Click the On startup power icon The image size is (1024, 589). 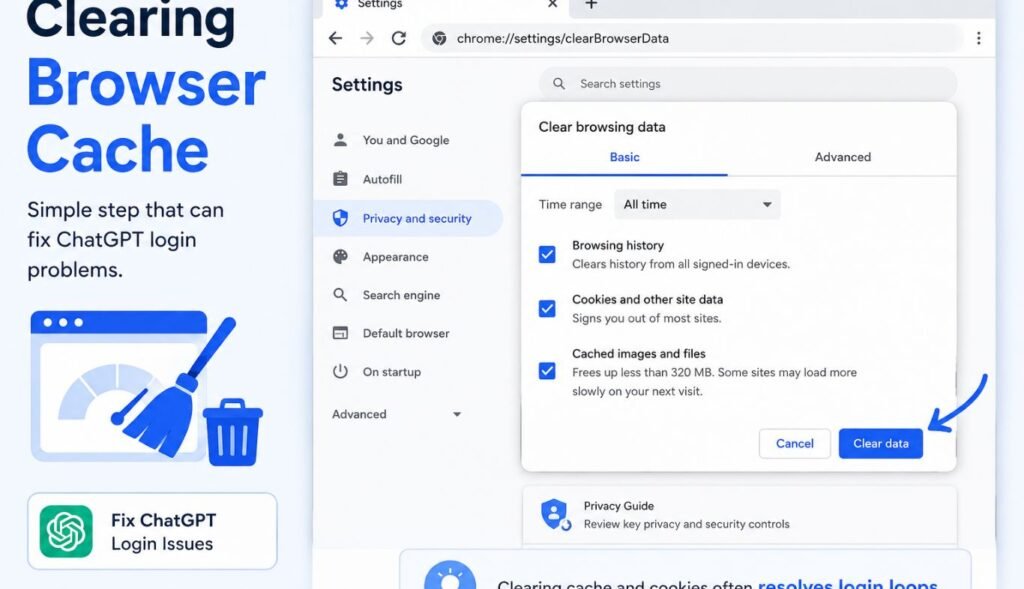pyautogui.click(x=340, y=372)
